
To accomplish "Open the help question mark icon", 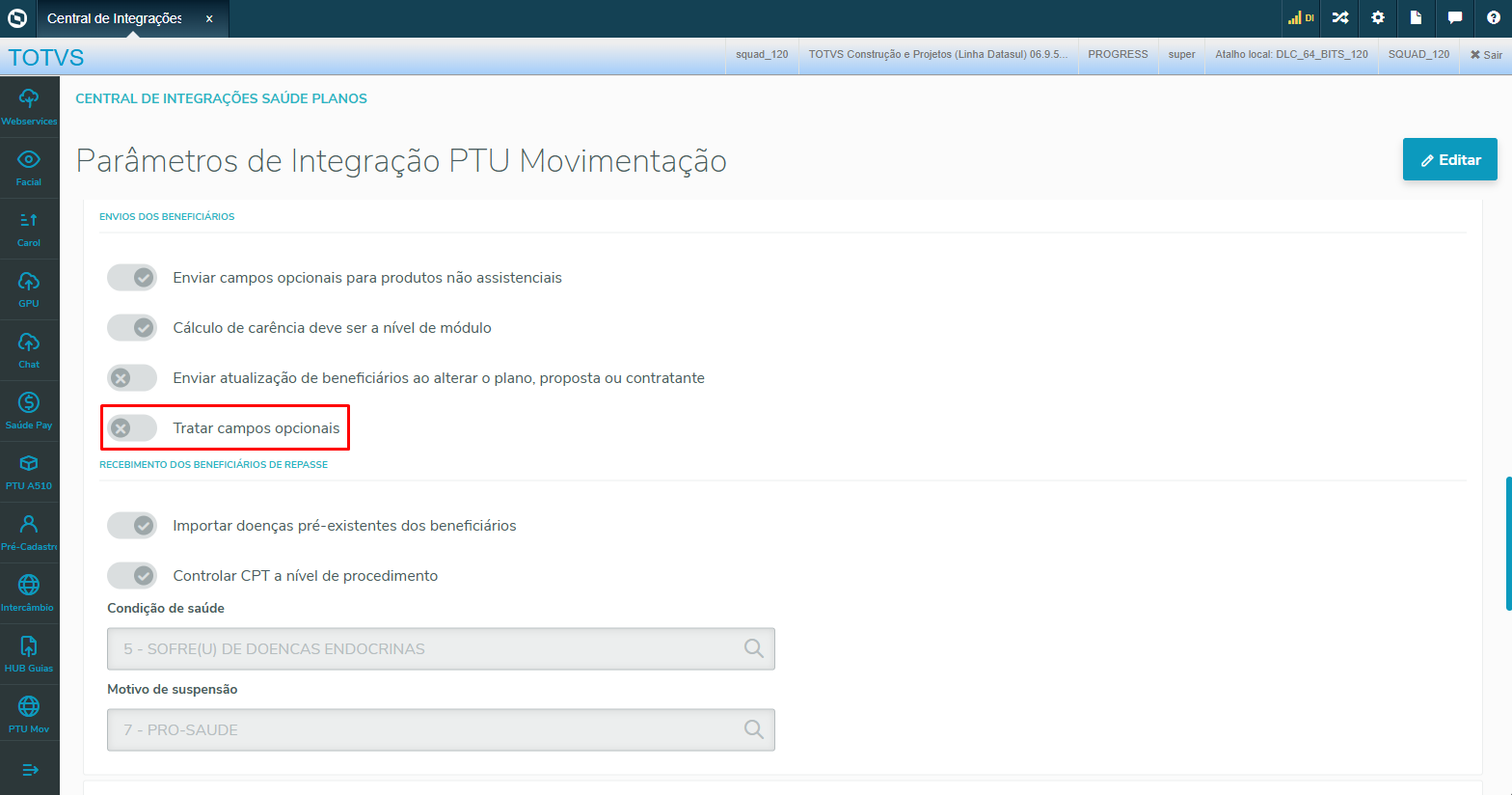I will point(1494,17).
